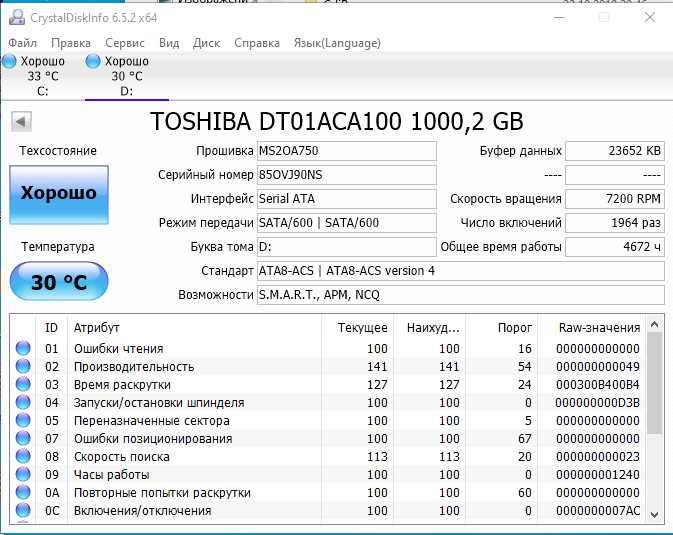
Task: Click the Режим передачи field SATA/600
Action: coord(346,223)
